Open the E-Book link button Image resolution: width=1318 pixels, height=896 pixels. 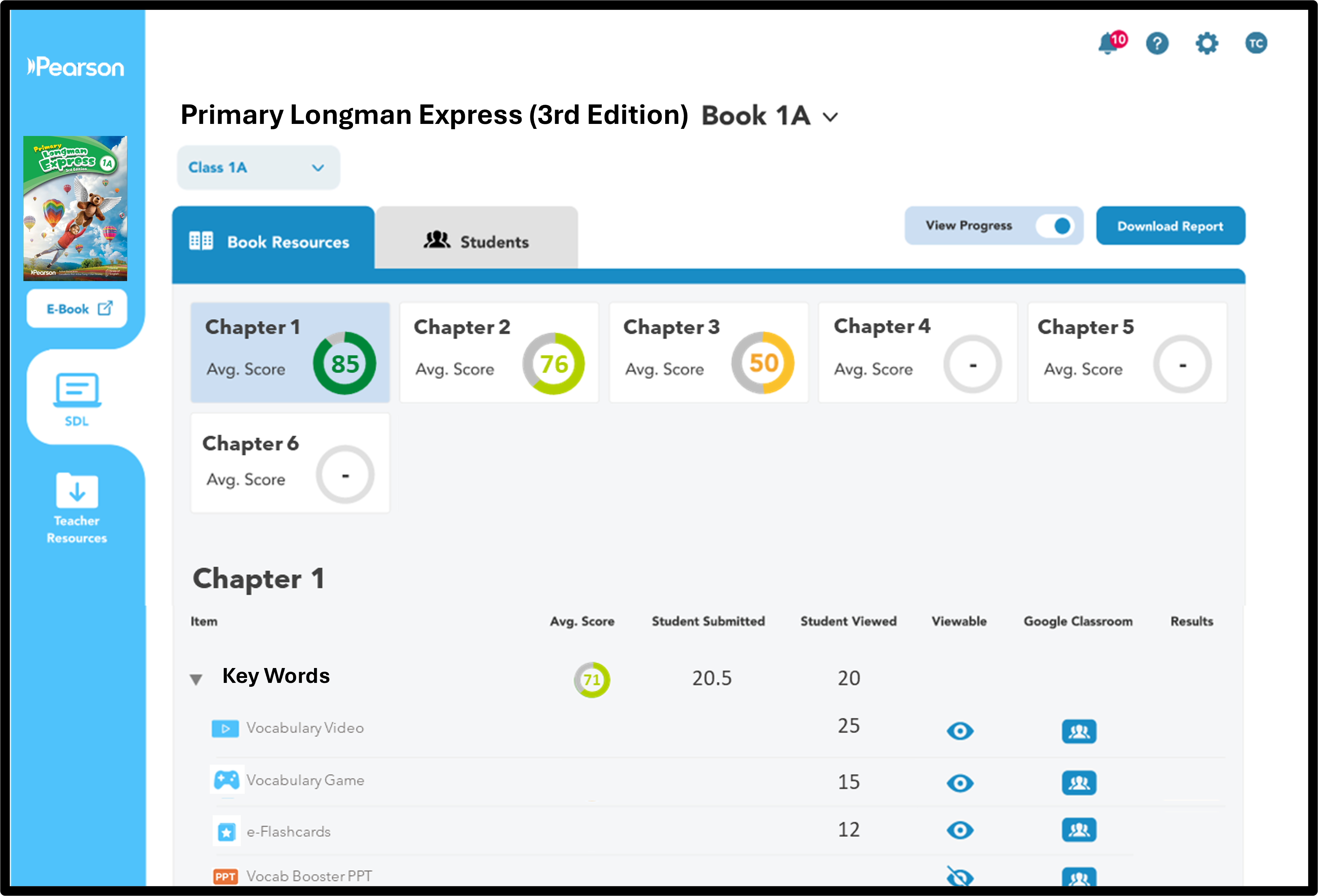77,309
